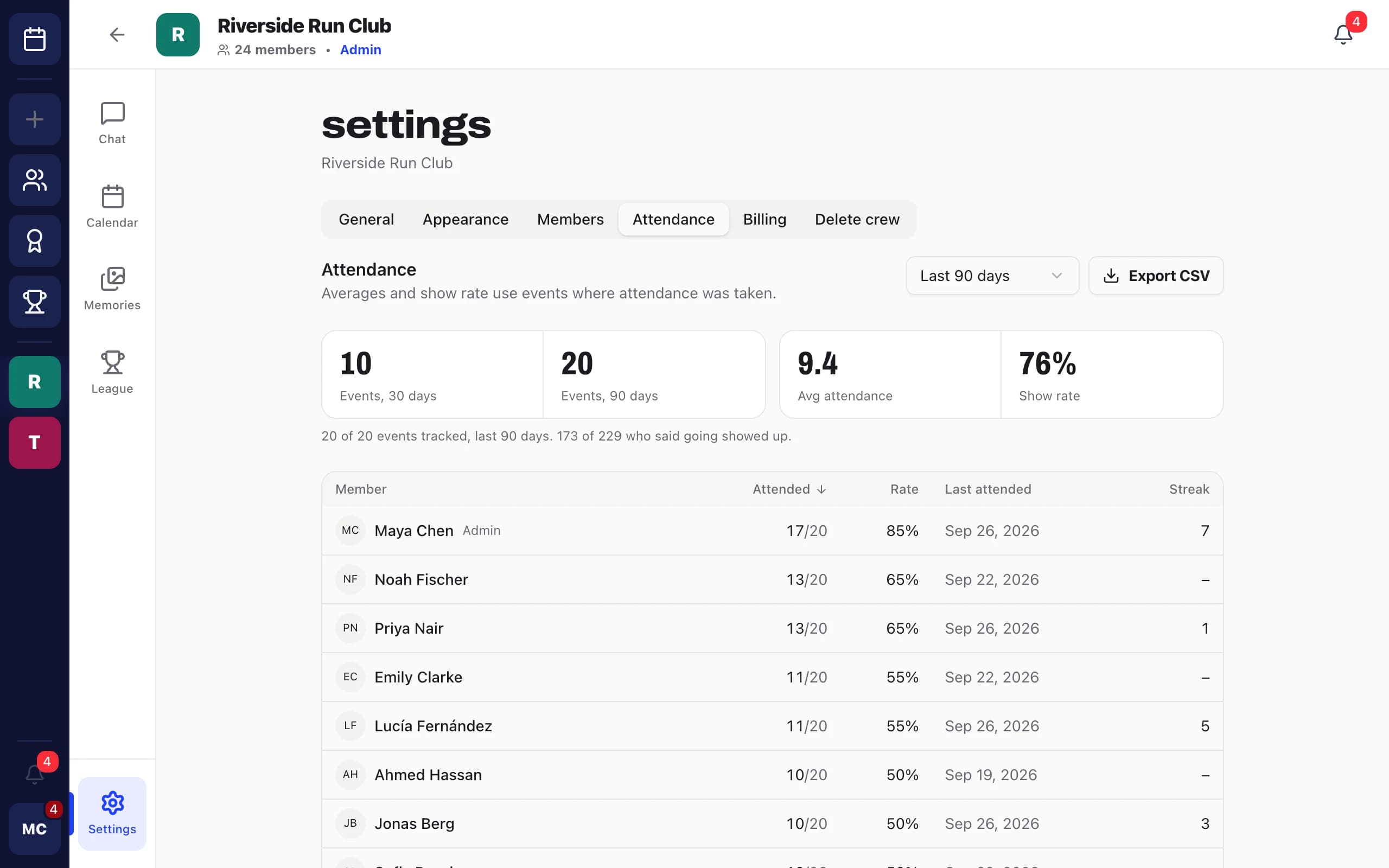Click the Events, 30 days stat card
The width and height of the screenshot is (1389, 868).
(432, 374)
